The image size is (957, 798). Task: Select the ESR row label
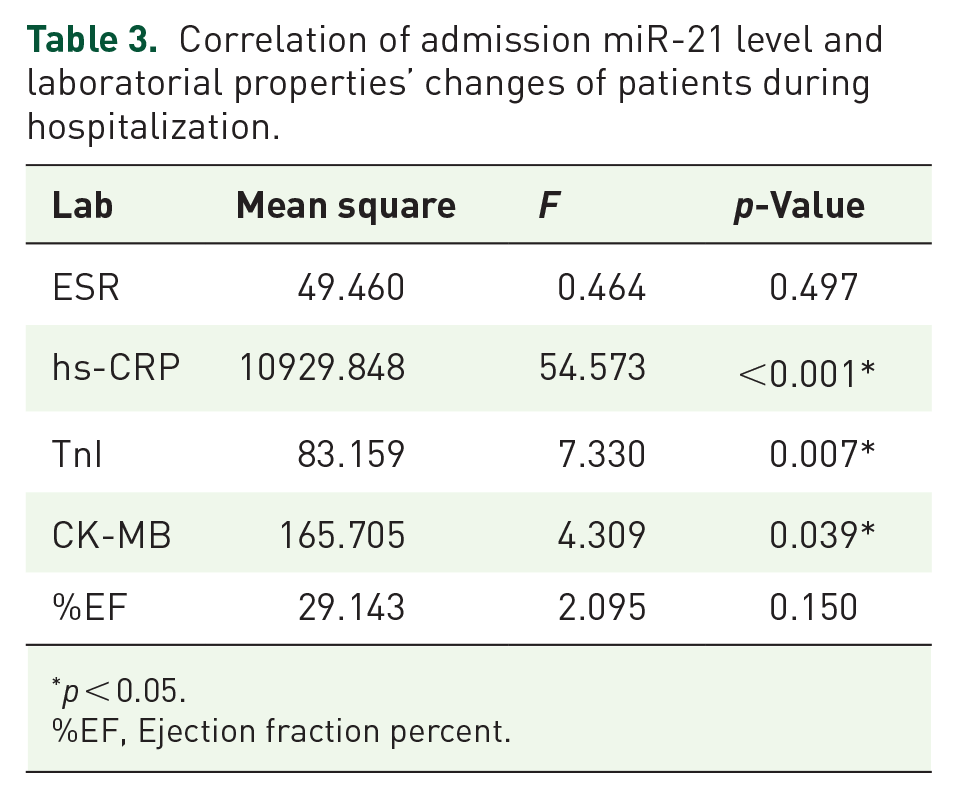(85, 288)
